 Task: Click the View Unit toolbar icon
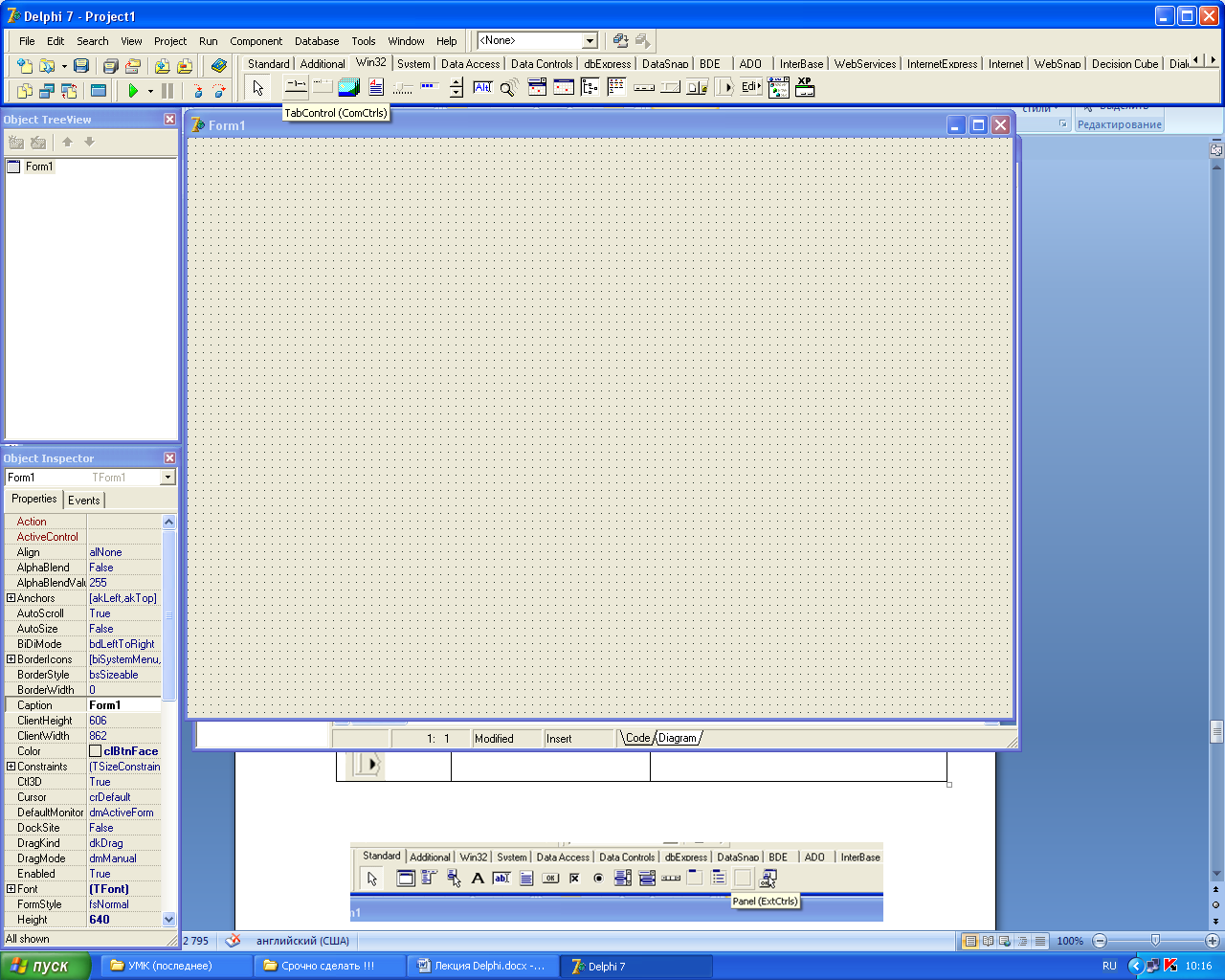24,91
